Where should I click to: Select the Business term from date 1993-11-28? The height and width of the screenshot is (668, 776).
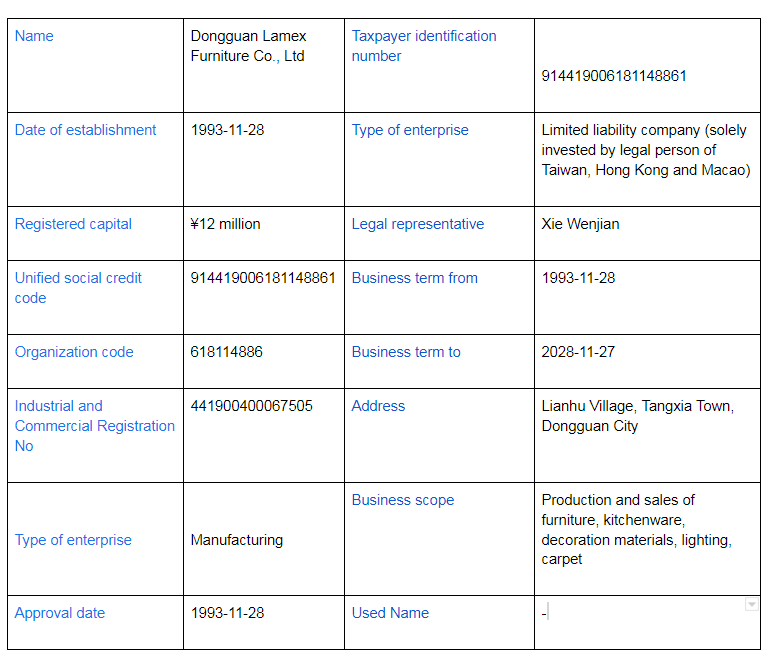click(578, 278)
